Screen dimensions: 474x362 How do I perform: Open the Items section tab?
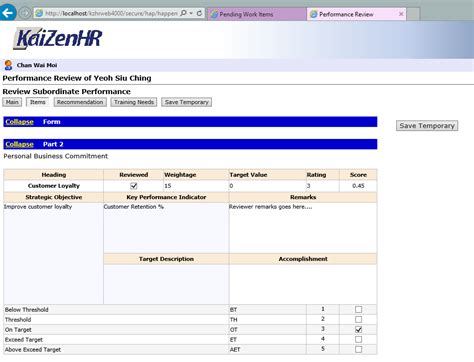pyautogui.click(x=38, y=102)
